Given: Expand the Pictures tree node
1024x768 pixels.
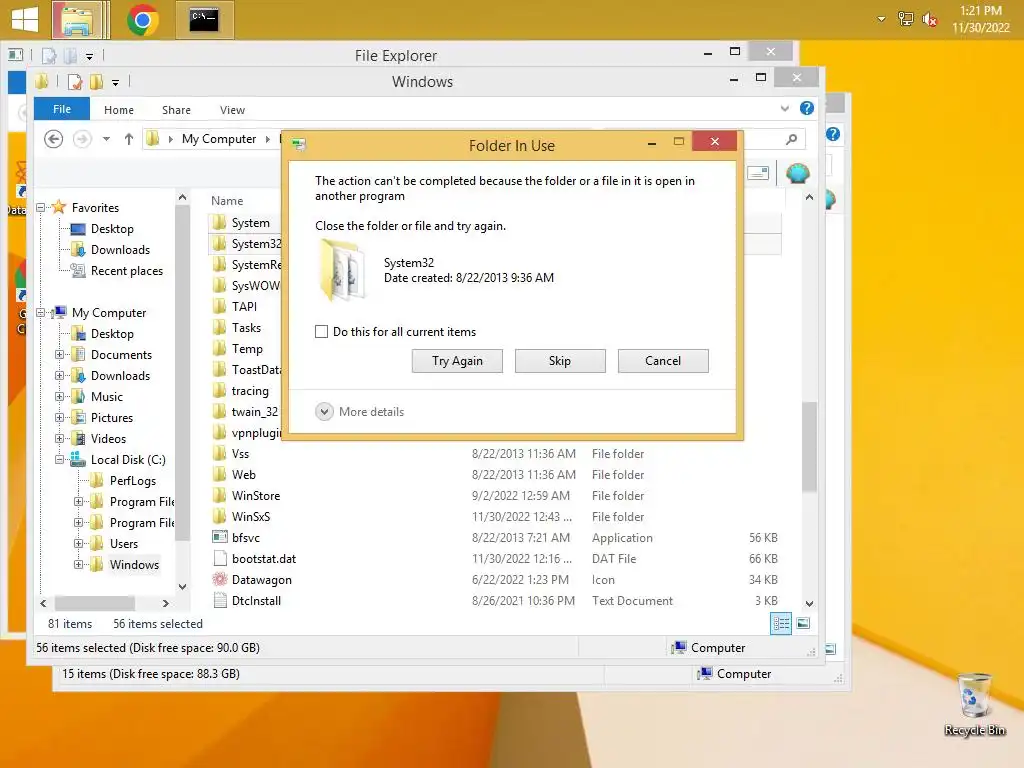Looking at the screenshot, I should point(59,417).
